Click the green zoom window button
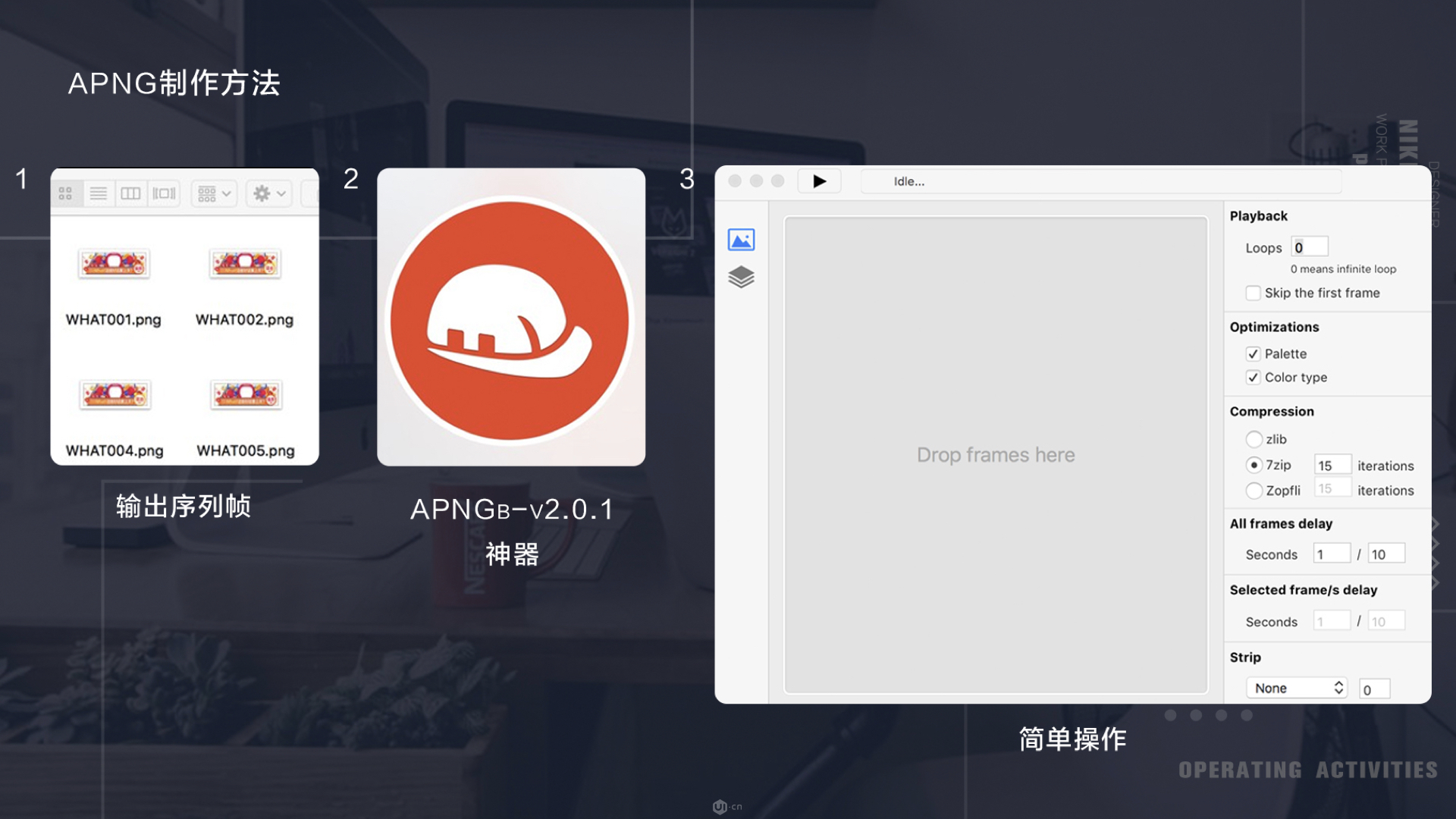 777,180
